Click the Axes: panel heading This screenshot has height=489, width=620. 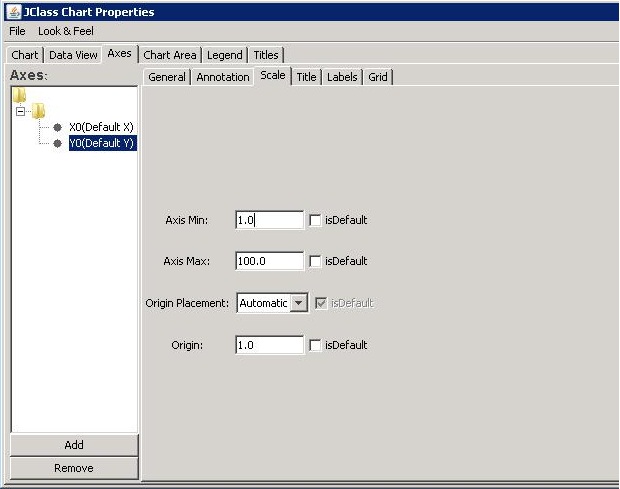(28, 75)
